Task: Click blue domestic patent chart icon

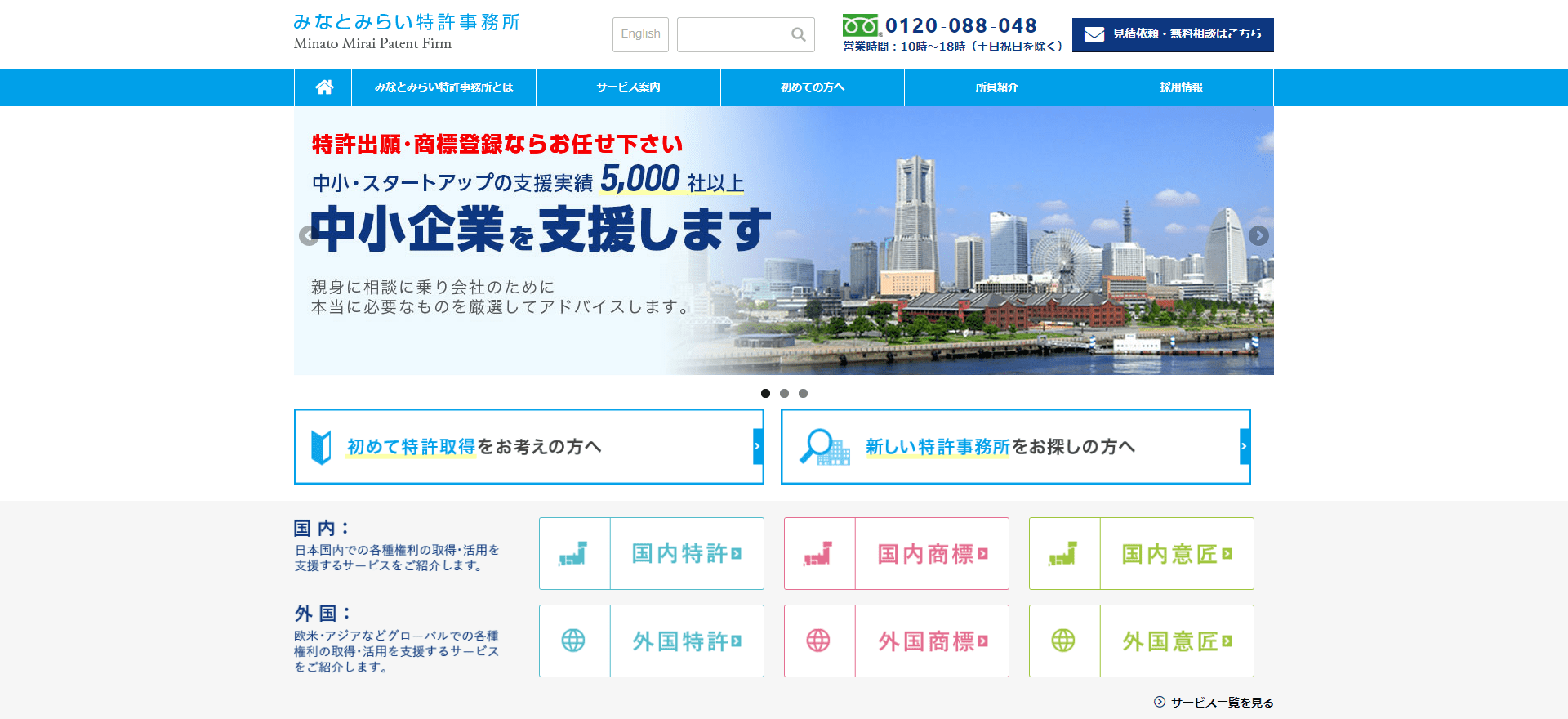Action: [574, 554]
